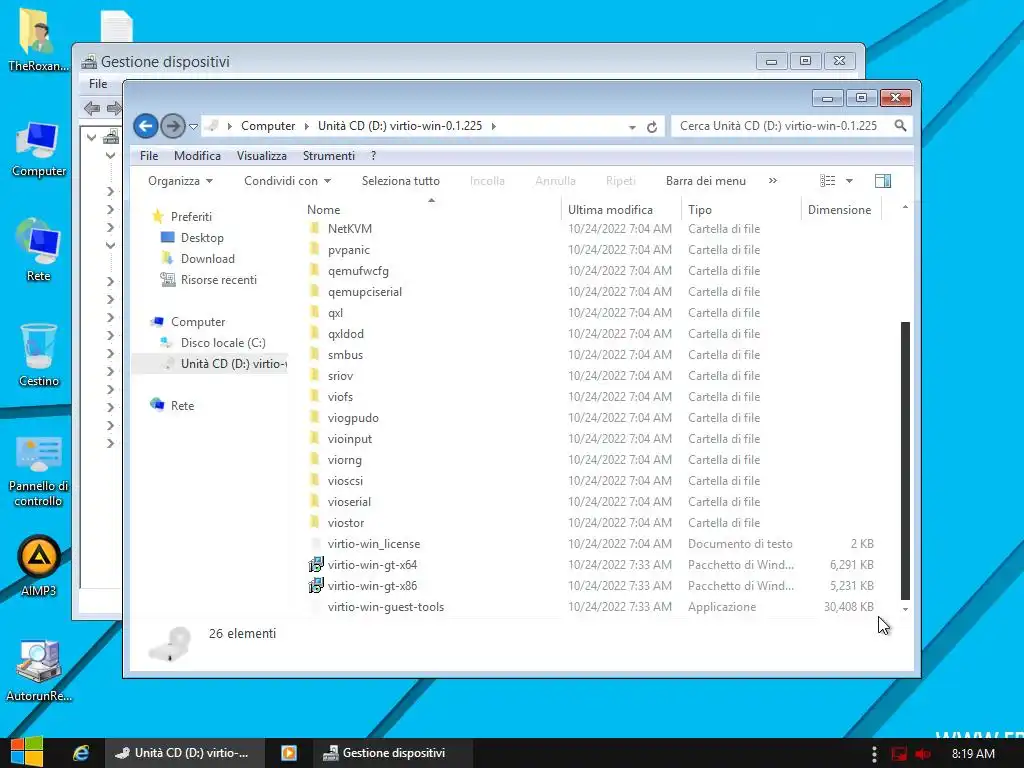
Task: Open the File menu in Explorer
Action: point(149,155)
